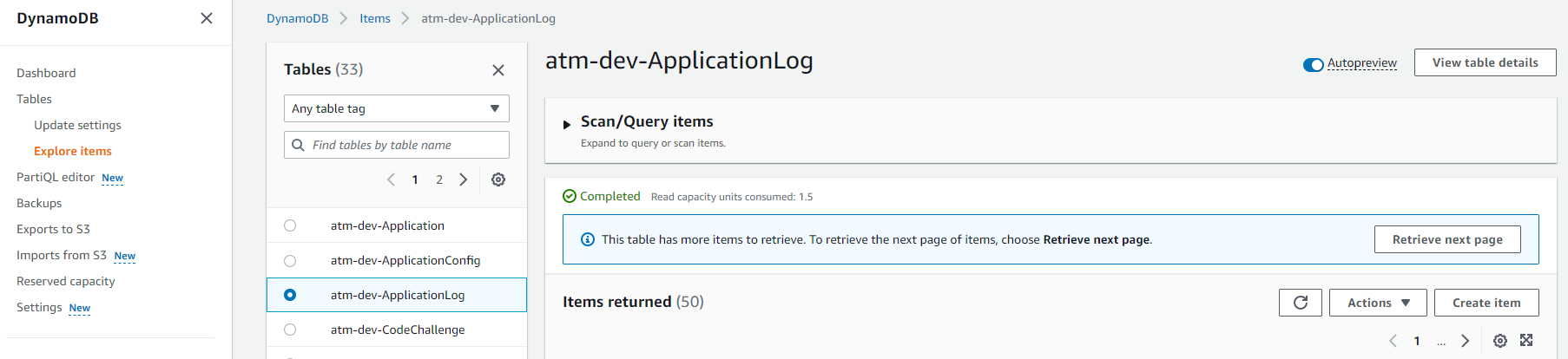This screenshot has height=359, width=1568.
Task: Close the Tables panel
Action: (x=498, y=70)
